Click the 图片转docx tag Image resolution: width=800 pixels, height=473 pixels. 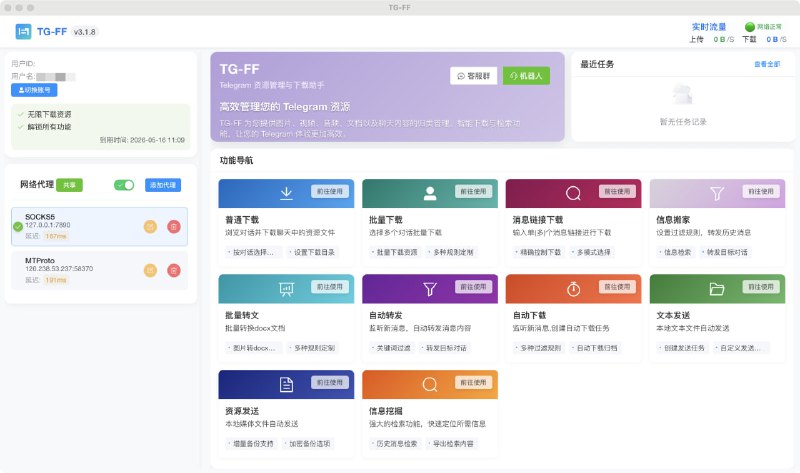pyautogui.click(x=253, y=348)
